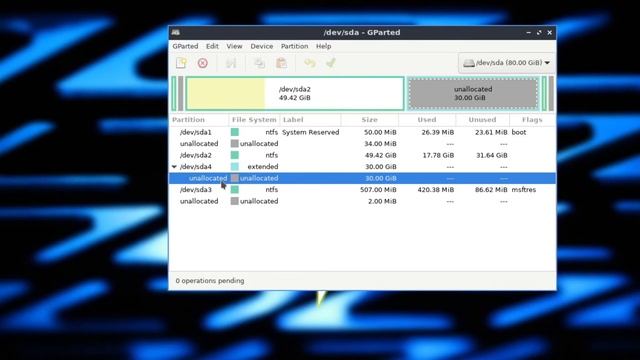Viewport: 640px width, 360px height.
Task: Select the unallocated 30.00 GiB block in graphic
Action: 473,93
